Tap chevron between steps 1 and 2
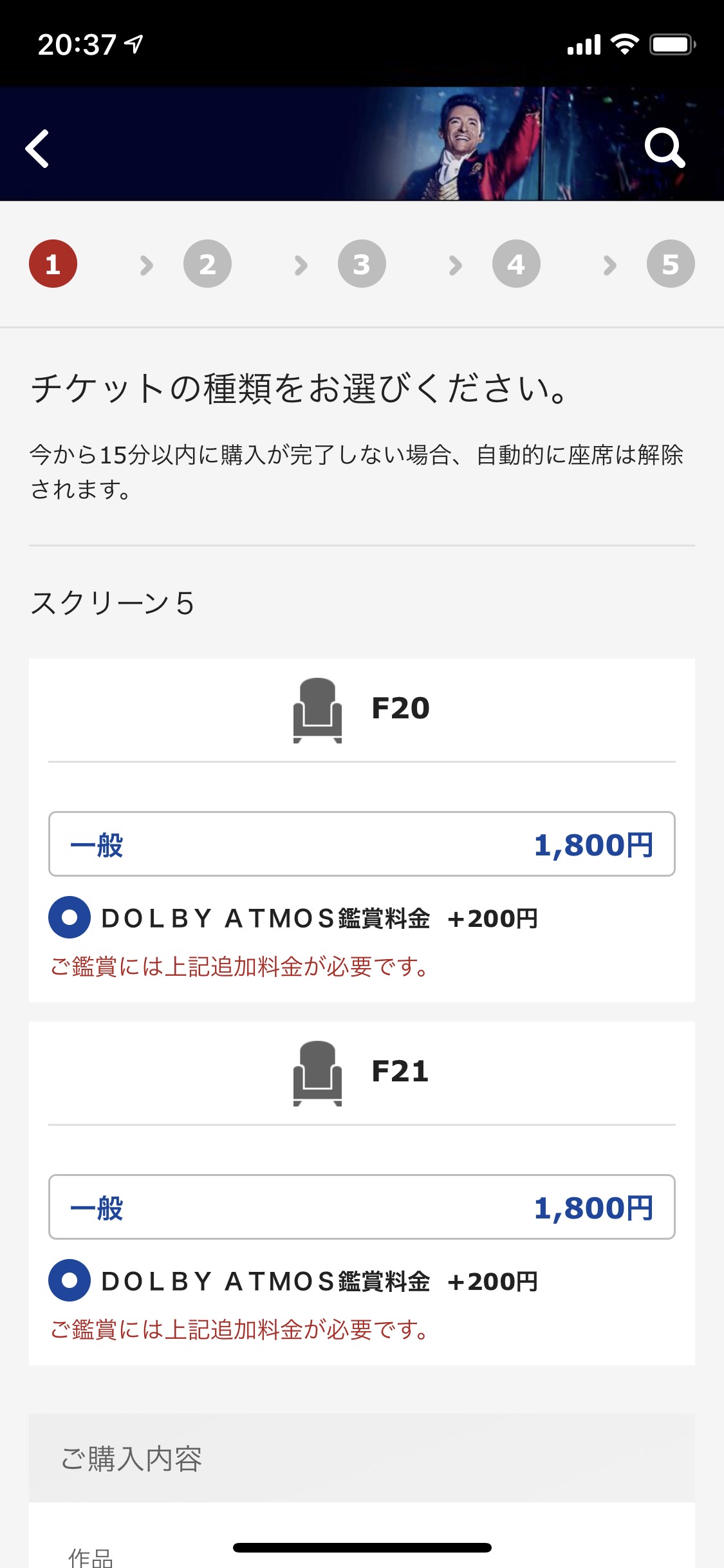The height and width of the screenshot is (1568, 724). click(147, 265)
